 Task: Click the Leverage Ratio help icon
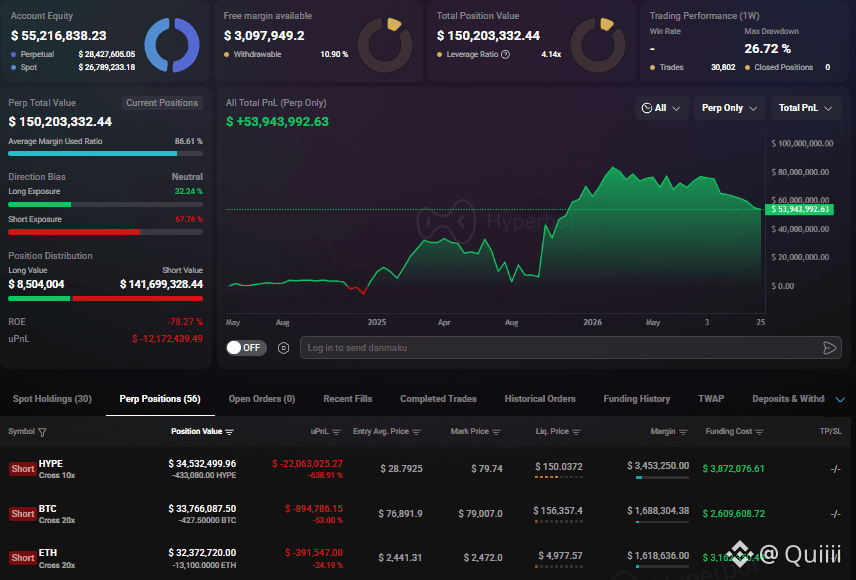click(x=506, y=54)
